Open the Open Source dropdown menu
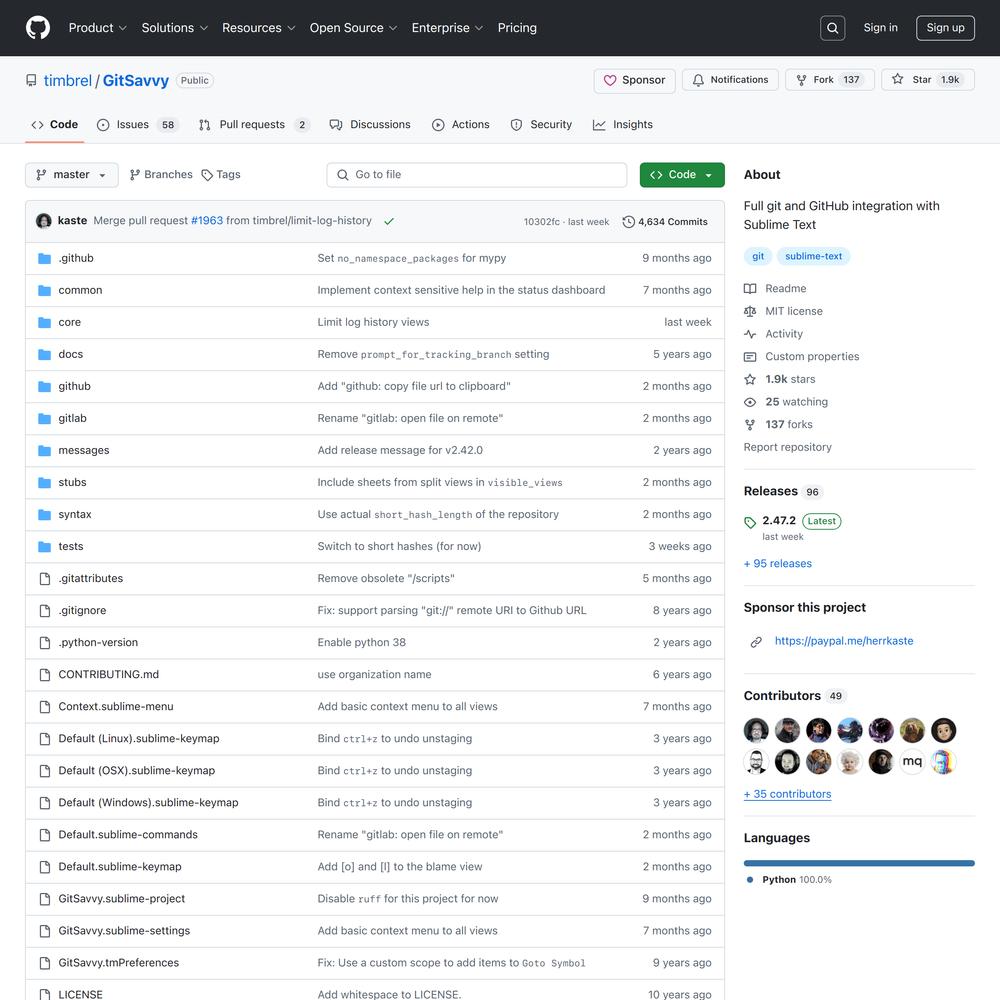 (353, 28)
